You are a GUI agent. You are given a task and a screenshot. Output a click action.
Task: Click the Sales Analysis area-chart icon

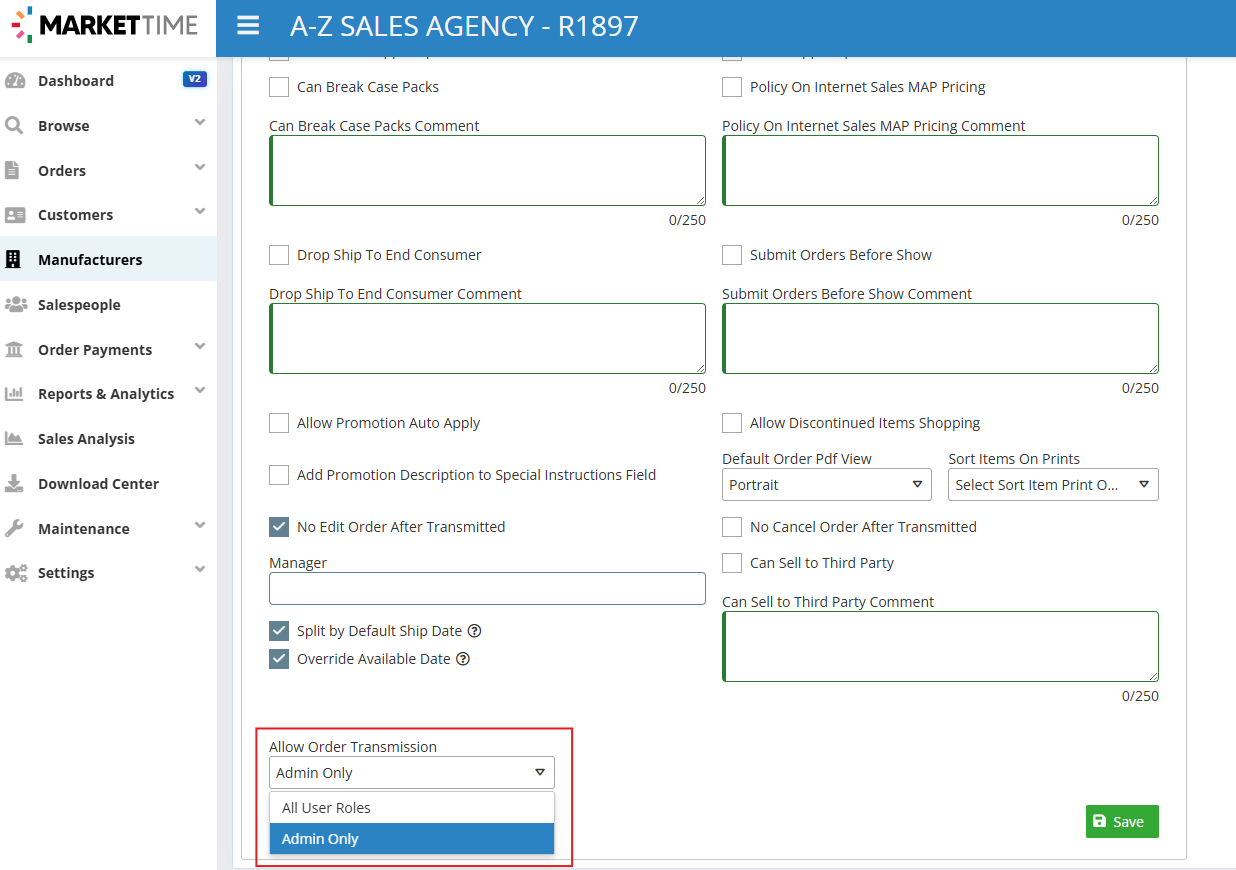pos(14,438)
